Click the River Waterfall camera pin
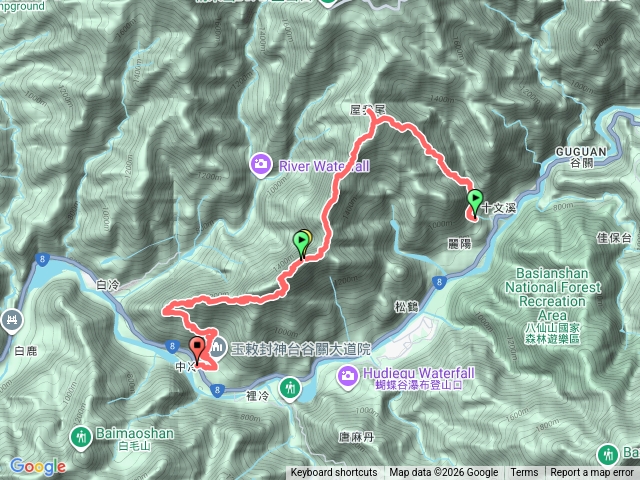 click(261, 165)
